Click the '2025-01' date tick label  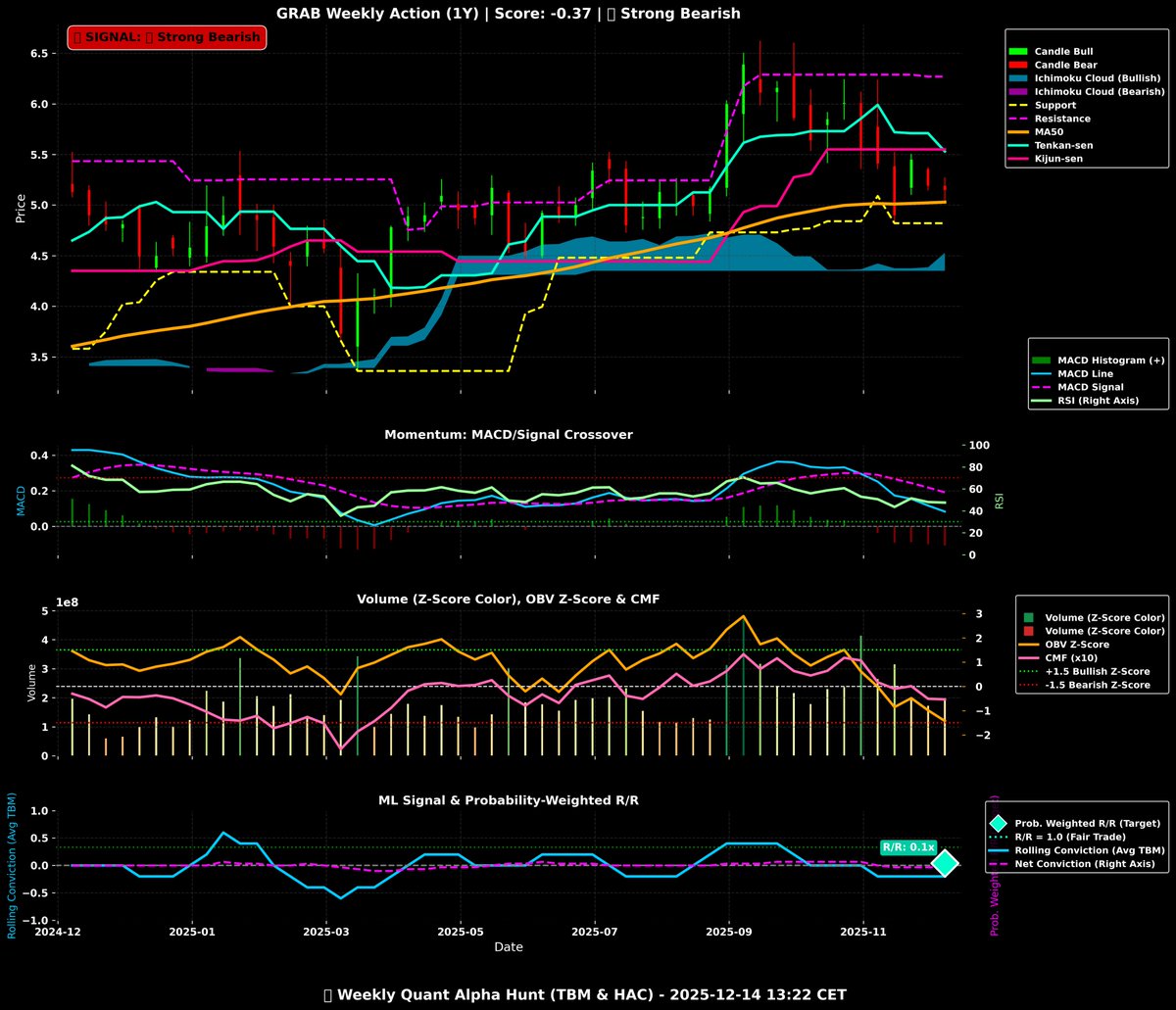pos(192,931)
